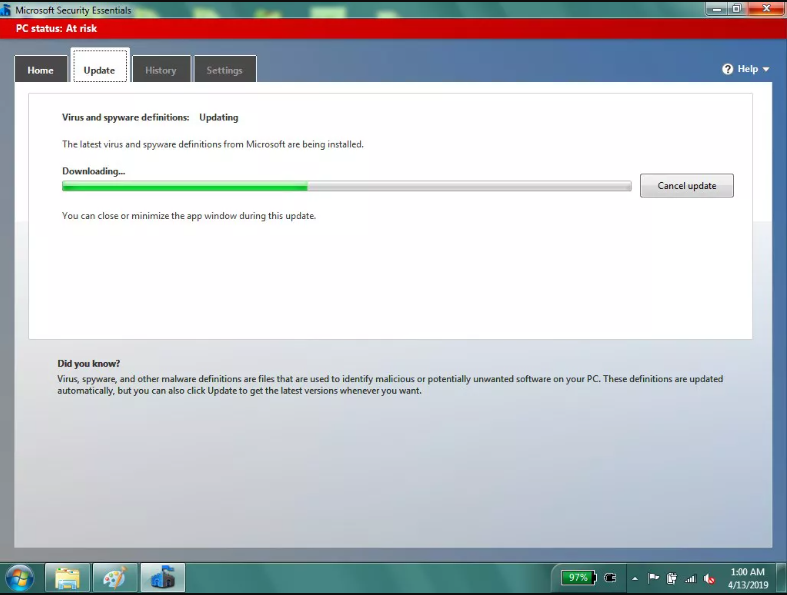The width and height of the screenshot is (787, 595).
Task: Click the Microsoft Security Essentials title icon
Action: click(6, 10)
